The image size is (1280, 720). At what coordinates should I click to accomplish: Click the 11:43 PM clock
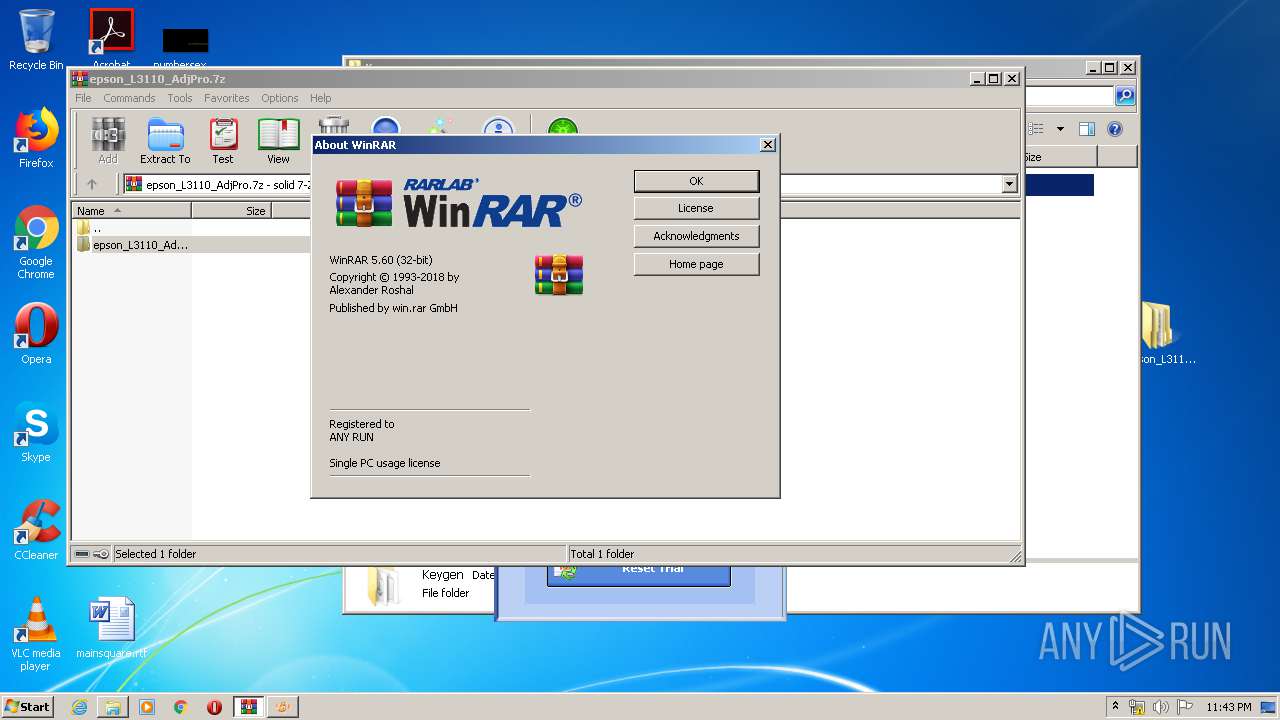(1228, 706)
